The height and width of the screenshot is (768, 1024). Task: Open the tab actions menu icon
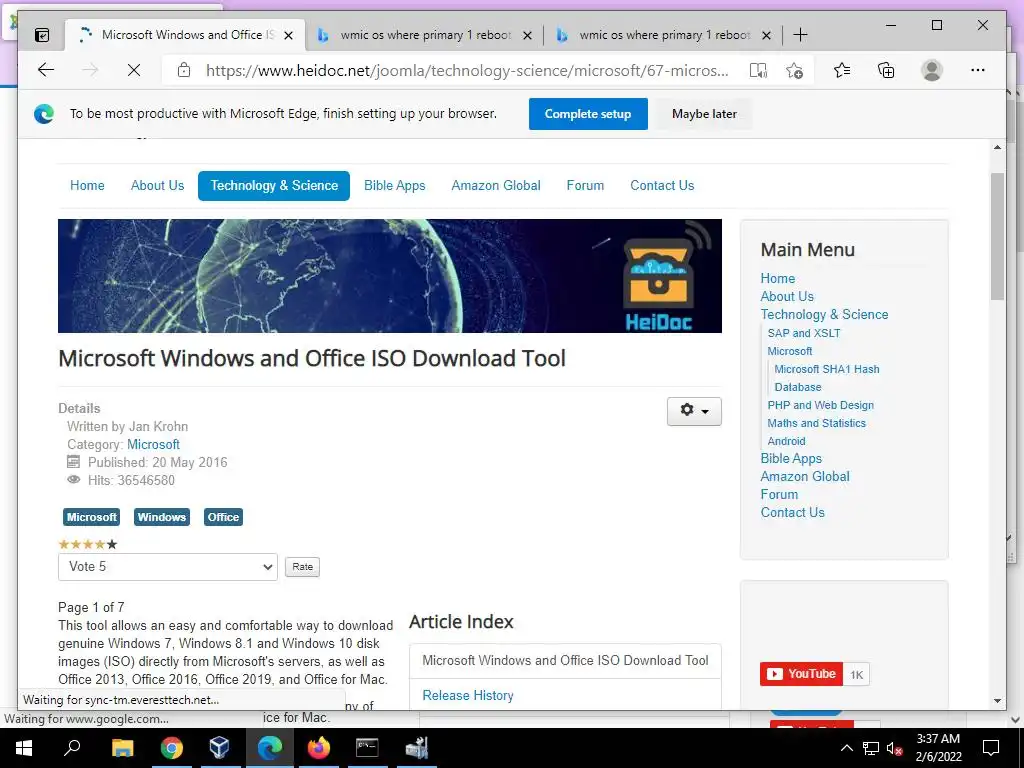[x=42, y=35]
